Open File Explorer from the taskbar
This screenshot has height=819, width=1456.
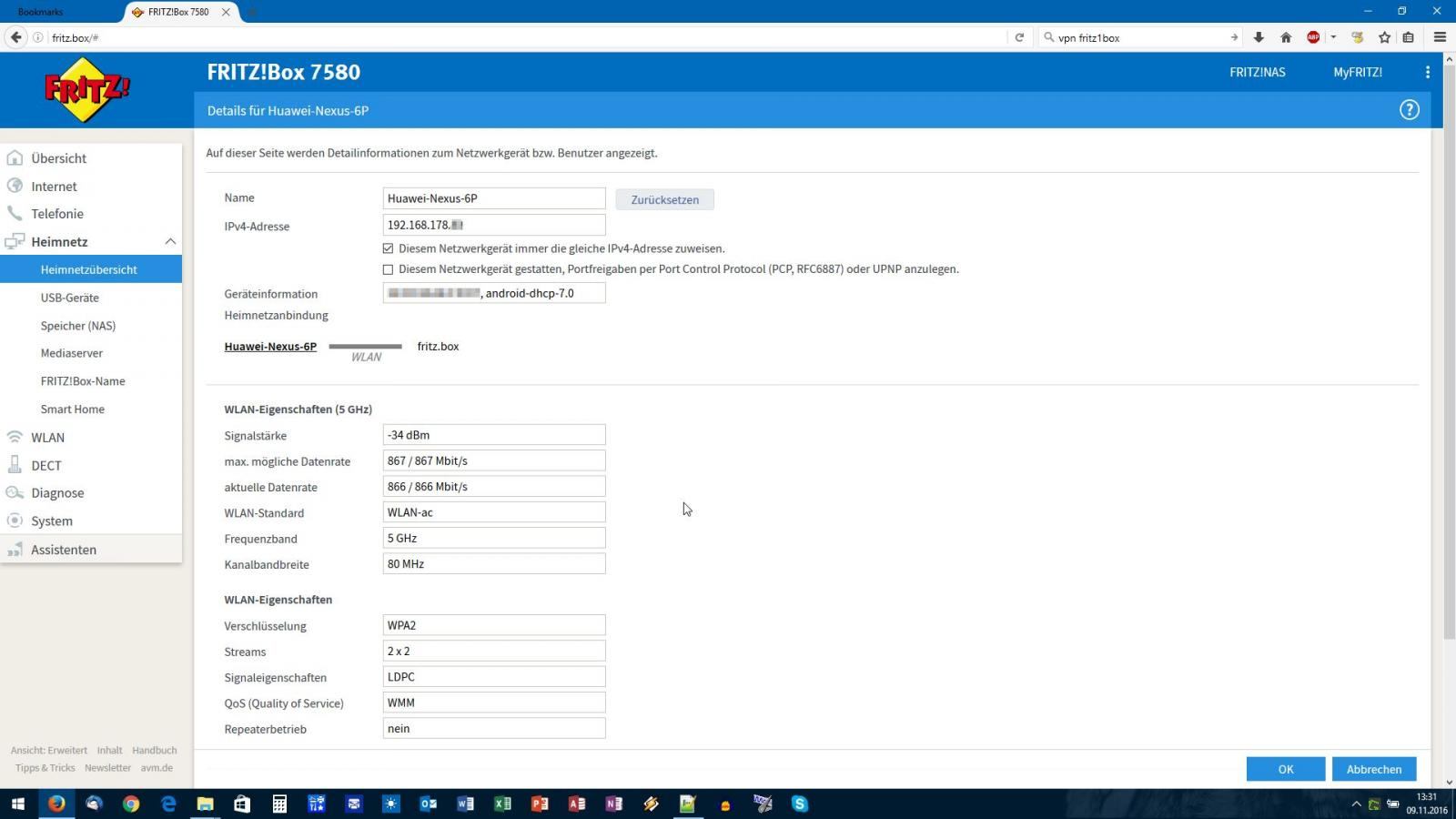click(206, 804)
